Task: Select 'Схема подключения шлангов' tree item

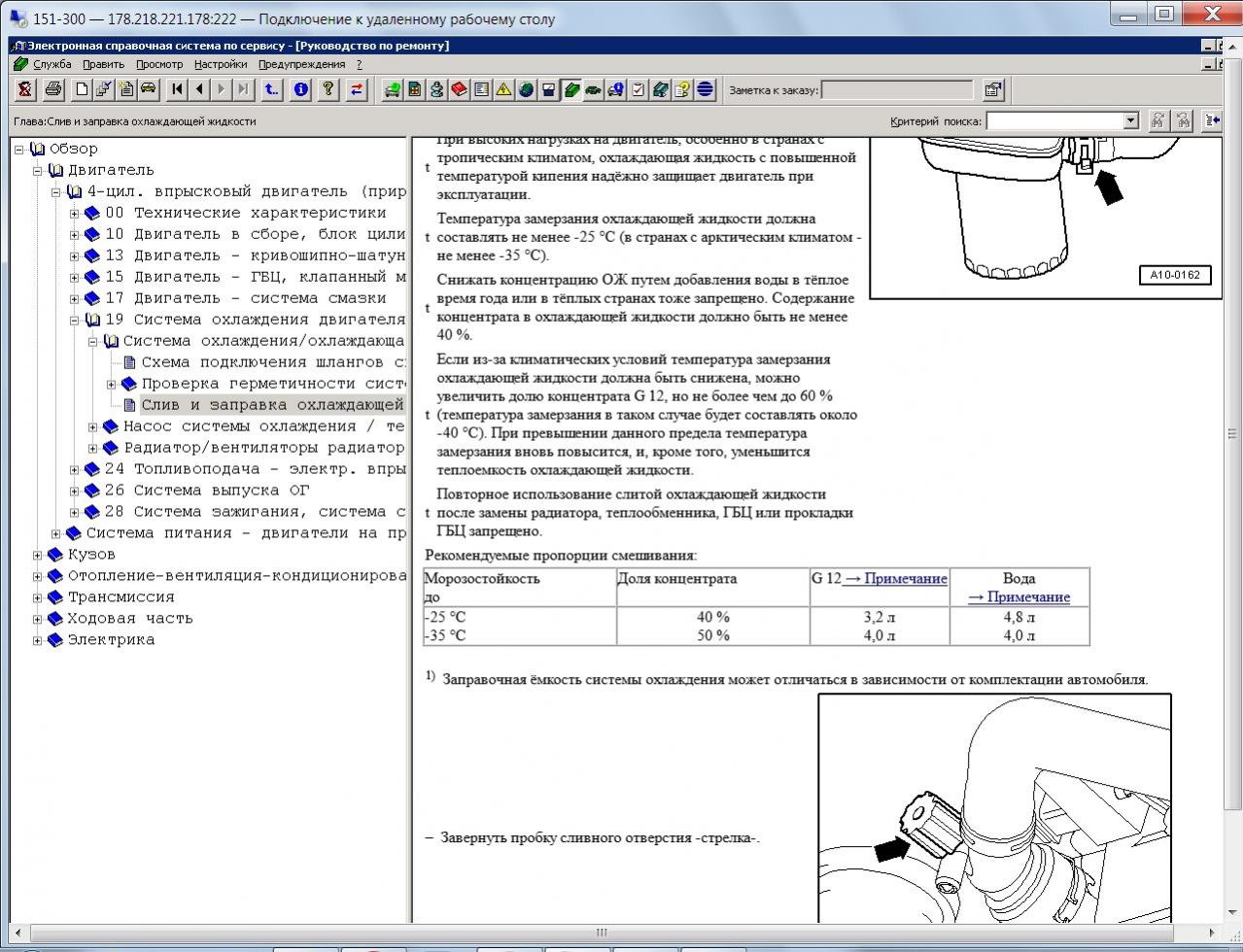Action: click(x=273, y=362)
